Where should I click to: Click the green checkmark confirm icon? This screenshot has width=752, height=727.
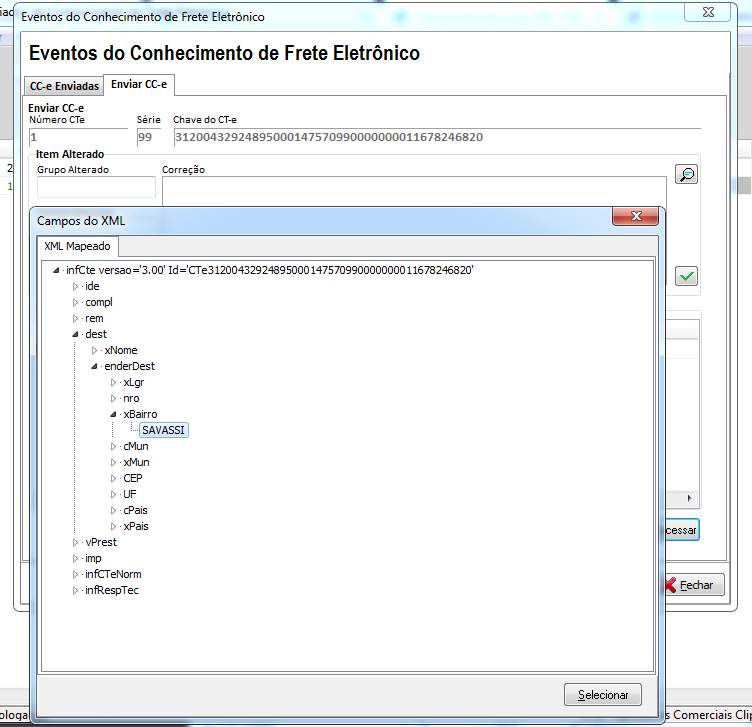686,277
